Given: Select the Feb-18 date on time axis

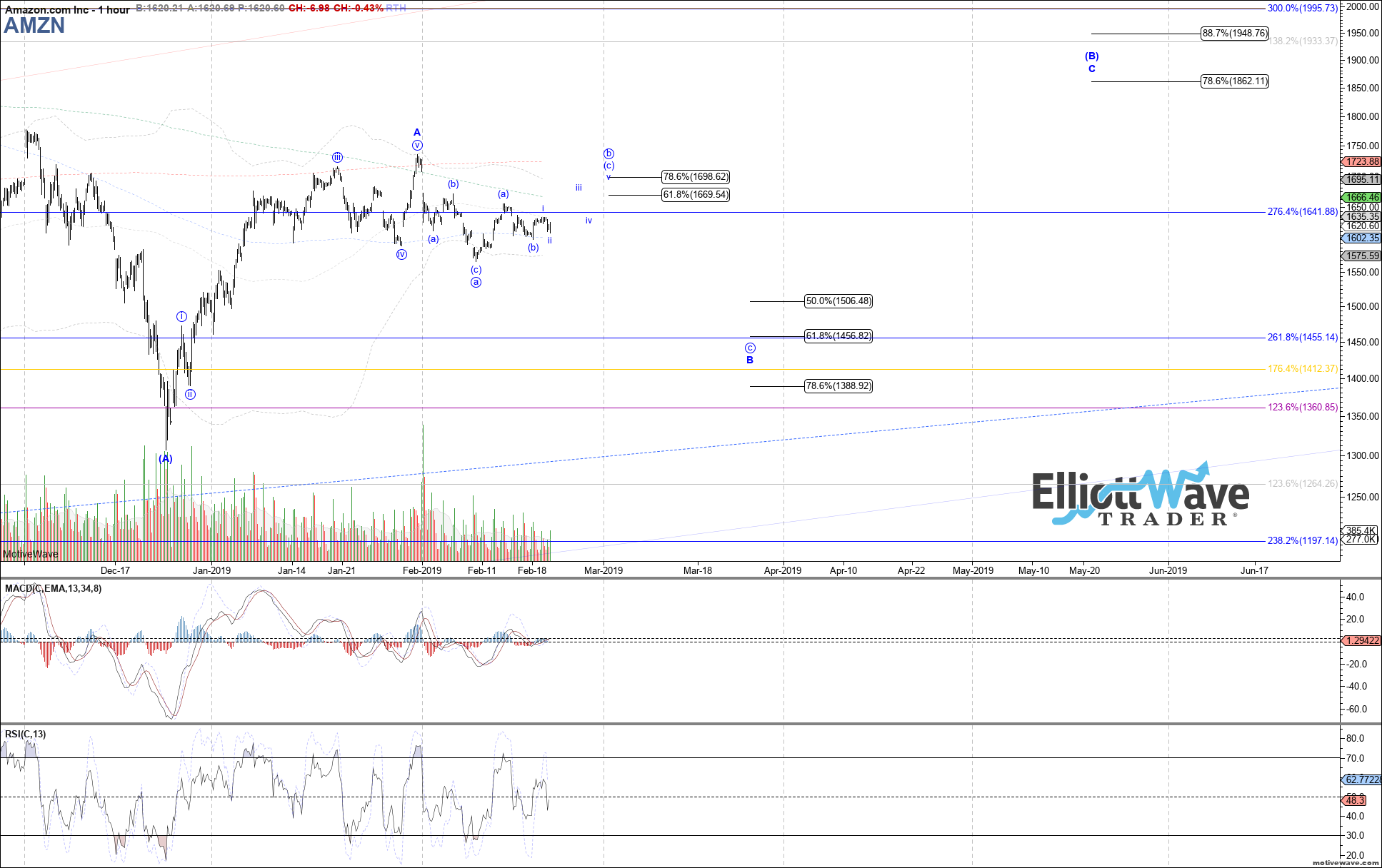Looking at the screenshot, I should (x=532, y=570).
